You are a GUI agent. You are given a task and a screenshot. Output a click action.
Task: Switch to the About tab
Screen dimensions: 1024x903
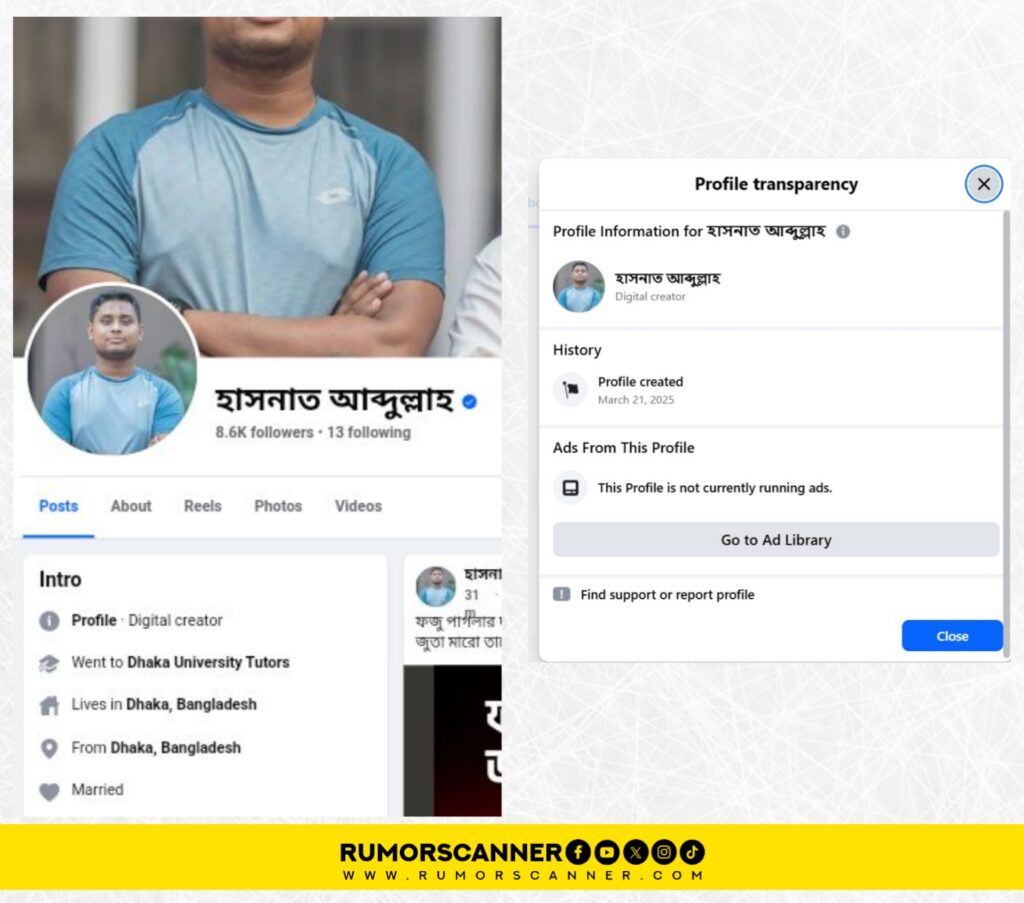(131, 506)
